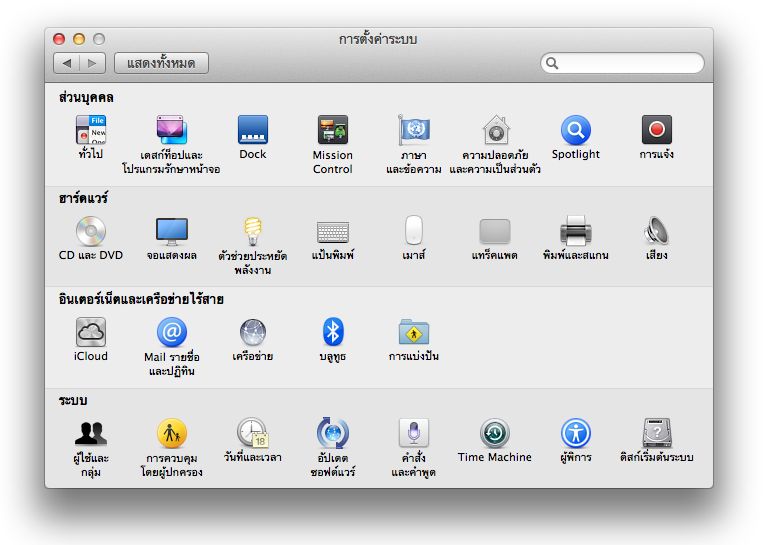Click the อินเตอร์เน็ตและเครือข่ายไร้สาย section heading
The height and width of the screenshot is (545, 763).
coord(141,299)
